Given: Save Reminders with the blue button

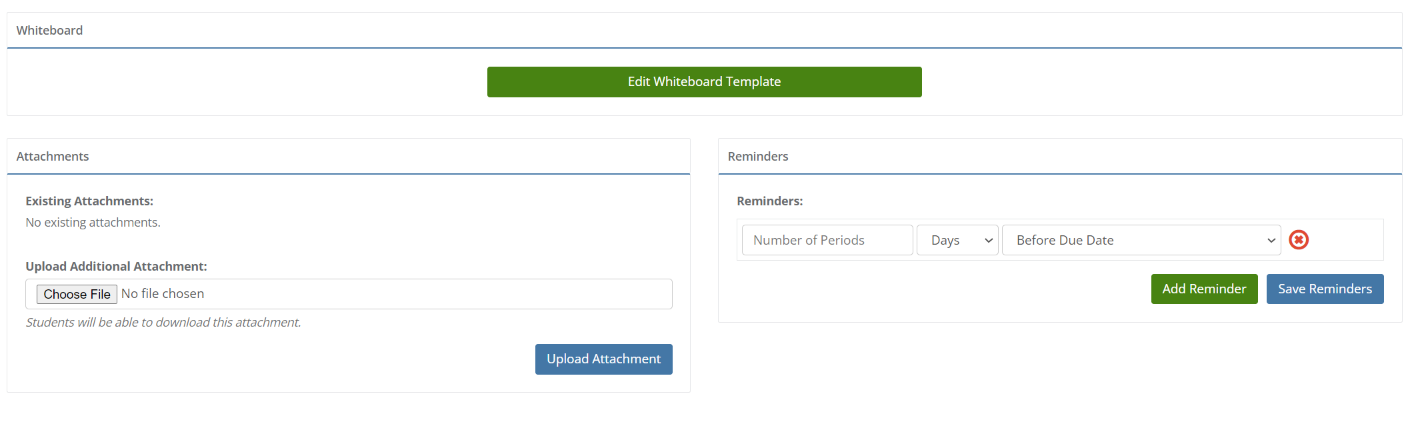Looking at the screenshot, I should coord(1325,289).
